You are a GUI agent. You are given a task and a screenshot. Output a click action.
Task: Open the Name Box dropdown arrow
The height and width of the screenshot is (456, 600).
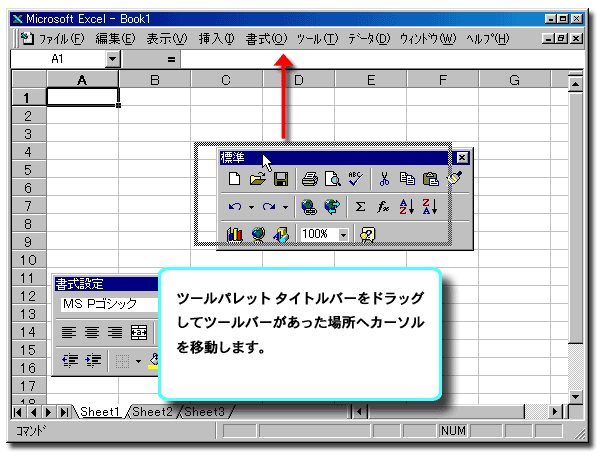click(112, 59)
